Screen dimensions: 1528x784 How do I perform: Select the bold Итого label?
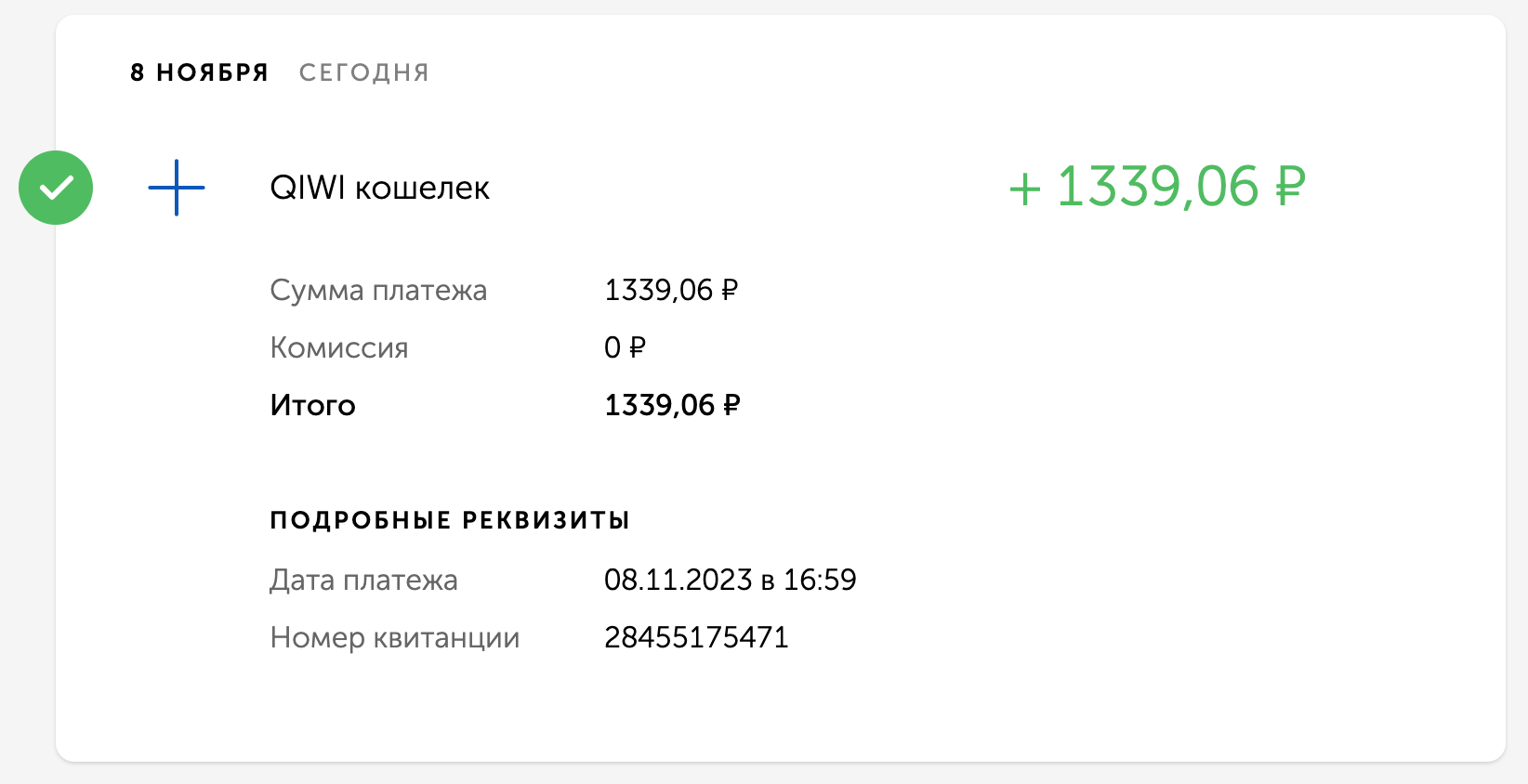tap(312, 406)
